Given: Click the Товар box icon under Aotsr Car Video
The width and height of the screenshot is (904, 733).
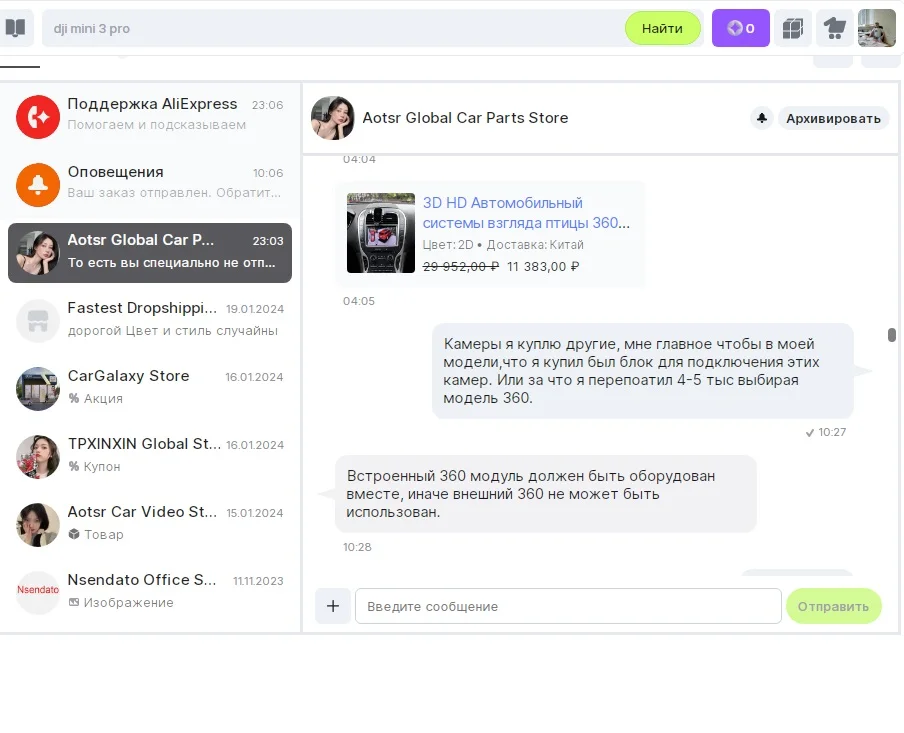Looking at the screenshot, I should tap(74, 534).
